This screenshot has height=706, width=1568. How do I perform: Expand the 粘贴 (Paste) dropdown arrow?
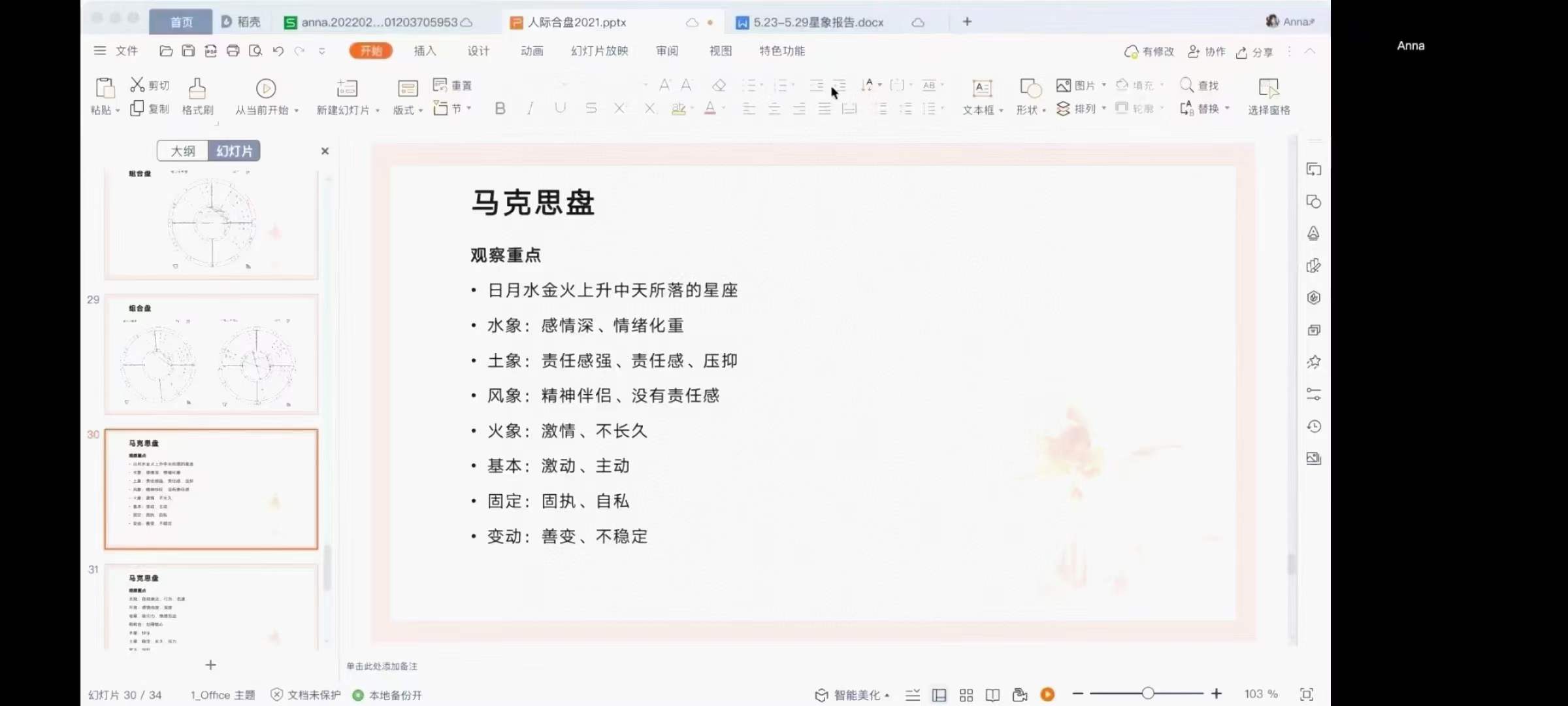click(x=117, y=110)
